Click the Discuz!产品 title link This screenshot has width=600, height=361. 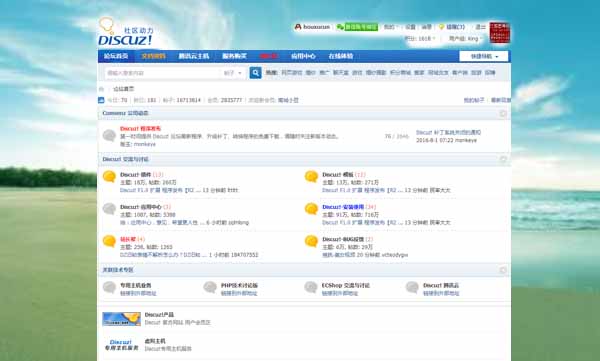[159, 315]
